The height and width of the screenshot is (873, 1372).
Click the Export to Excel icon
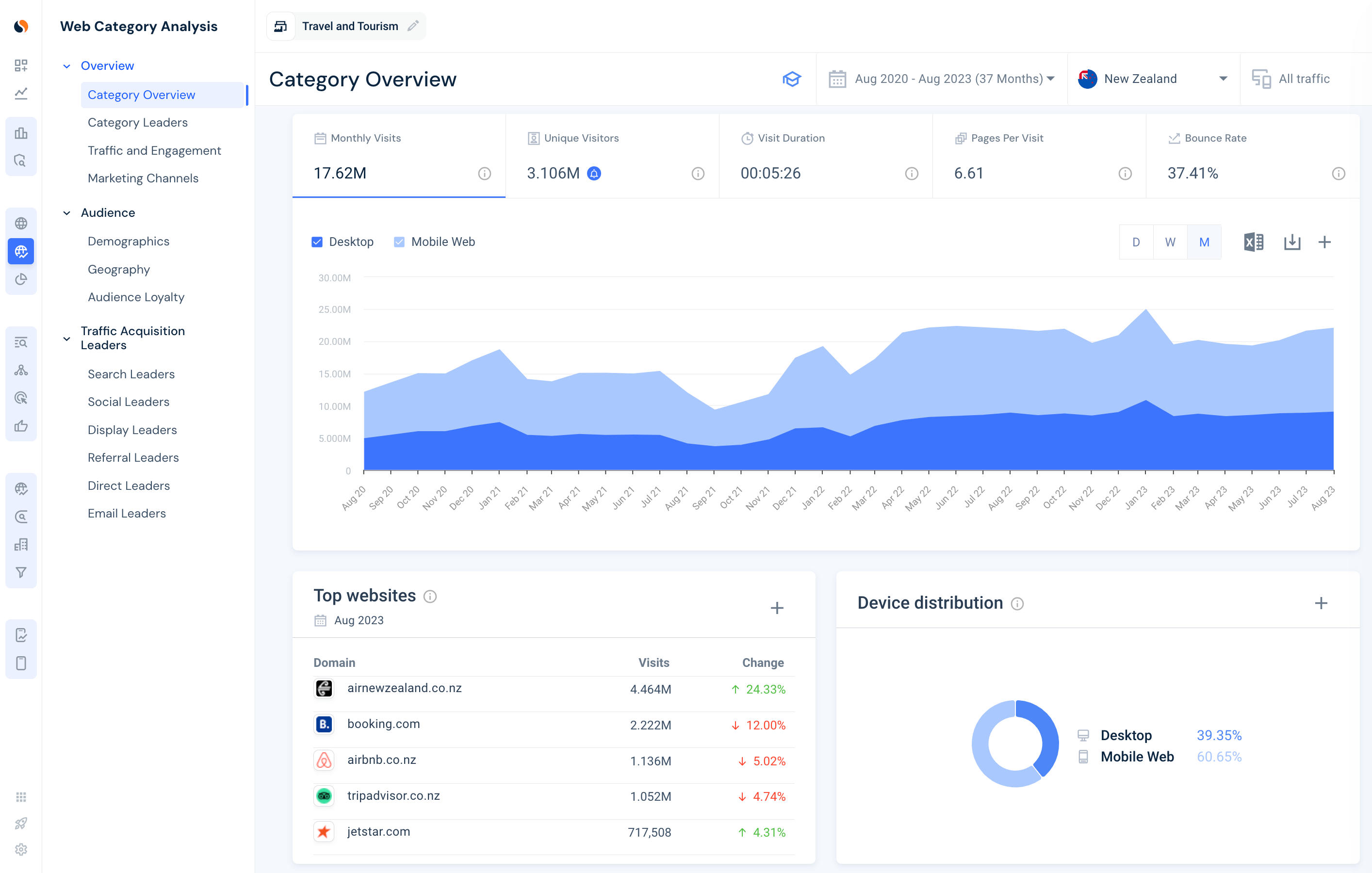coord(1253,242)
